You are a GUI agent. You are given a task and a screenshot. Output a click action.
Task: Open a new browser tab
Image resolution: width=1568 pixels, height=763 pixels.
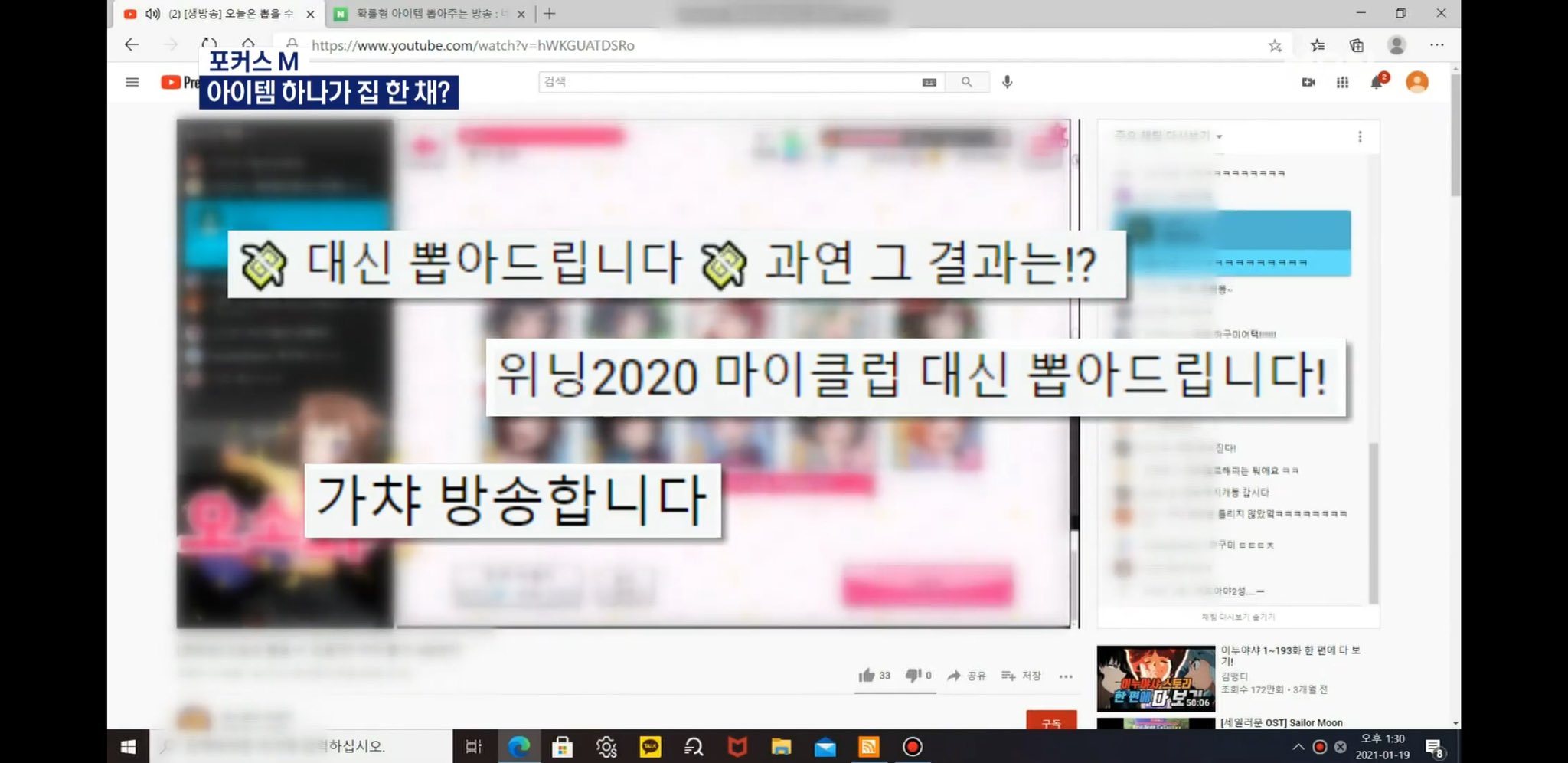coord(550,14)
